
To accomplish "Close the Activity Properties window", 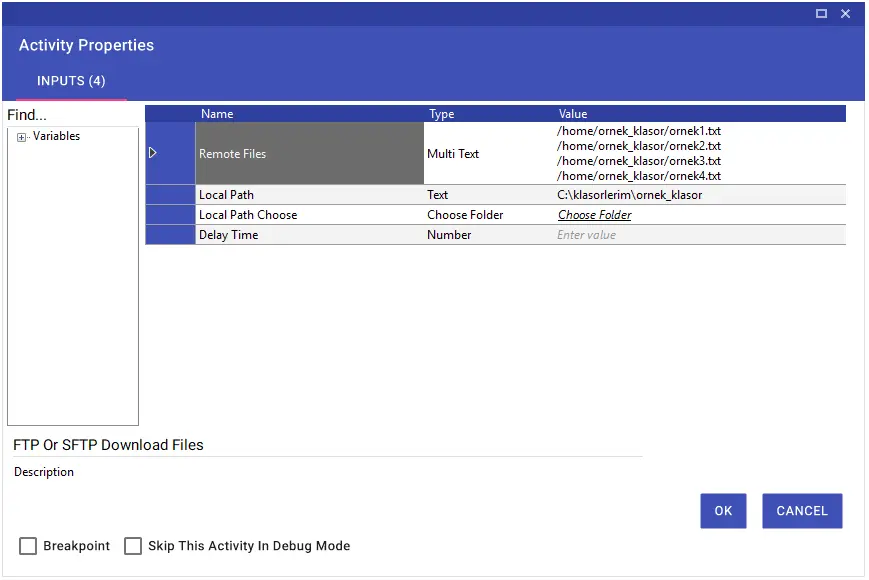I will pyautogui.click(x=845, y=13).
